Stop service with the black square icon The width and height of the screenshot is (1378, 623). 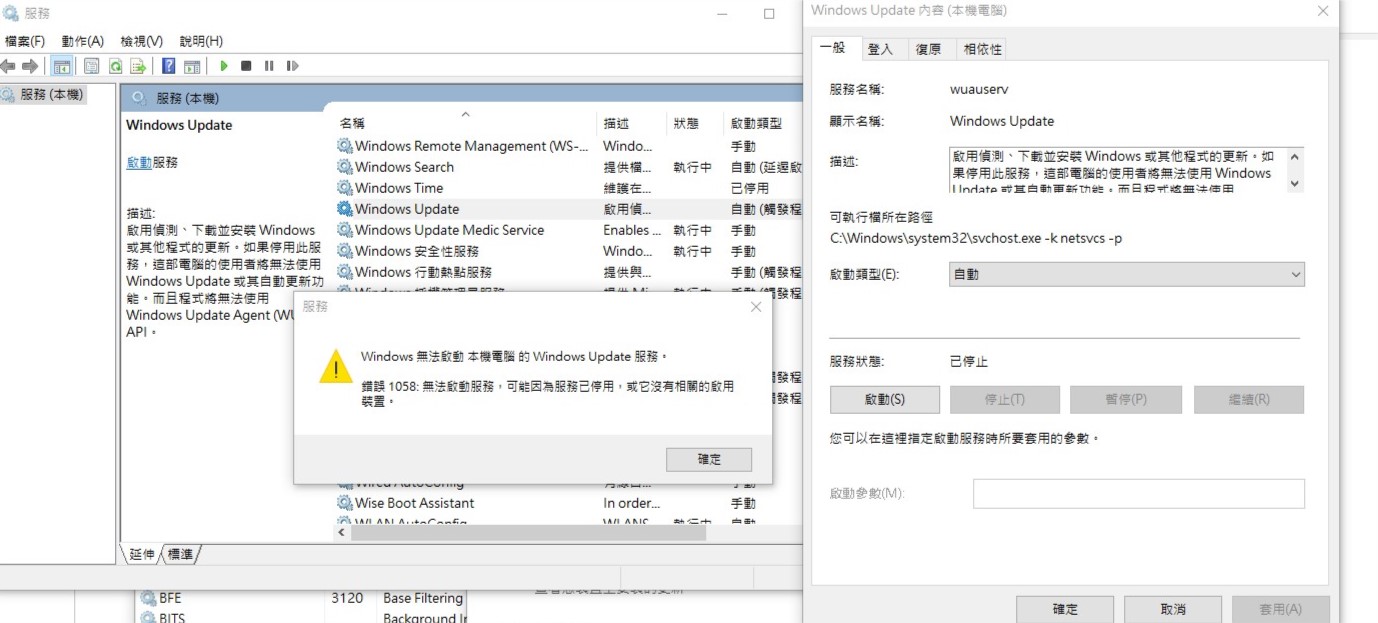[x=246, y=66]
